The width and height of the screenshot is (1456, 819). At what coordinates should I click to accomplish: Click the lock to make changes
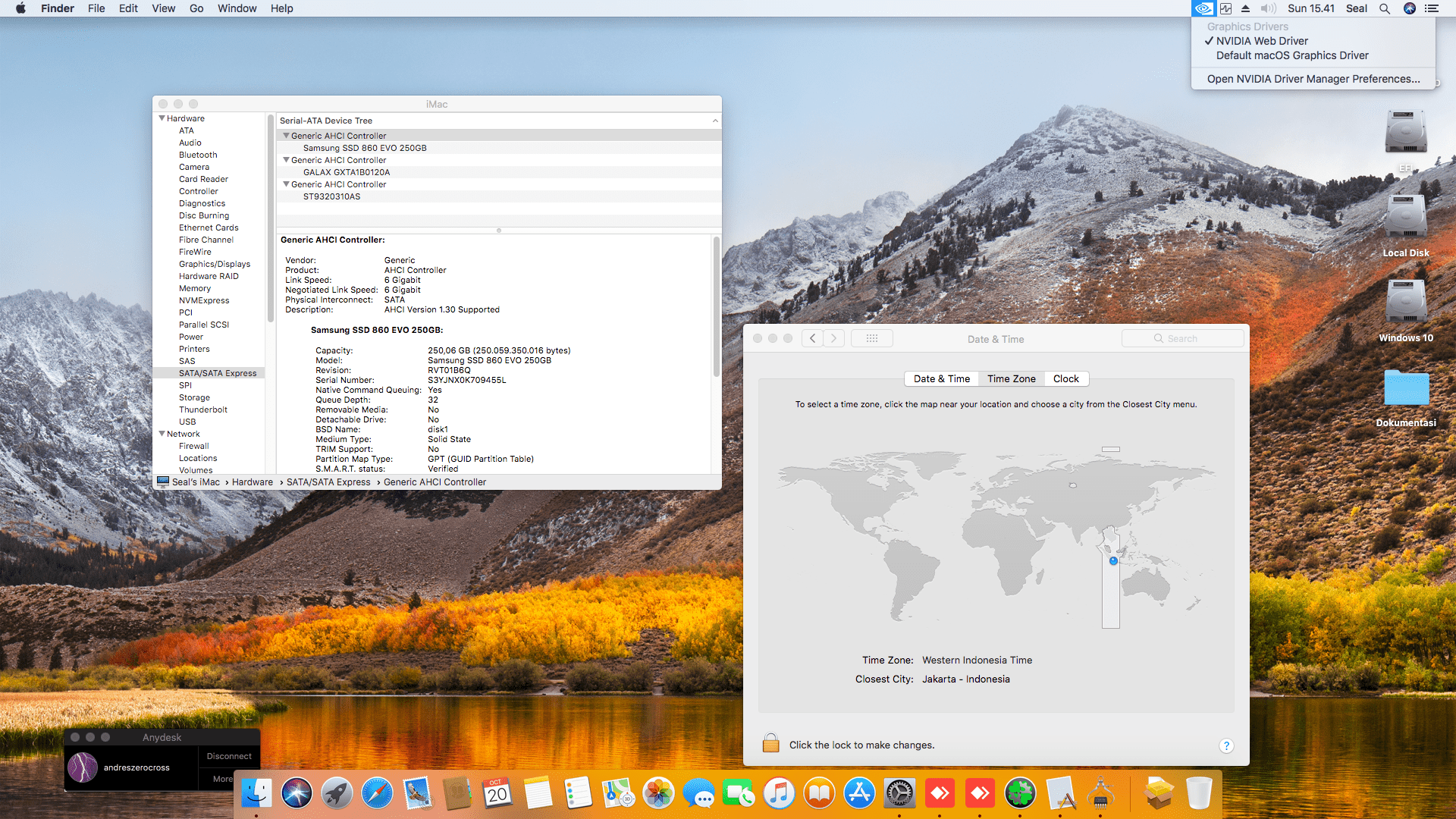pyautogui.click(x=770, y=743)
